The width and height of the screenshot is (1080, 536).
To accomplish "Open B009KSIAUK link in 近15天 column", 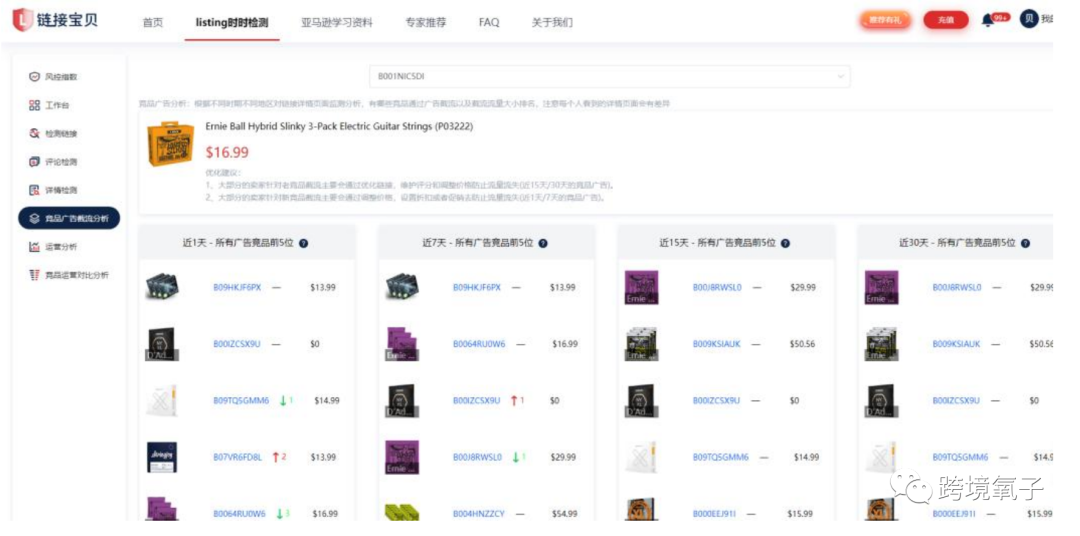I will pyautogui.click(x=717, y=344).
